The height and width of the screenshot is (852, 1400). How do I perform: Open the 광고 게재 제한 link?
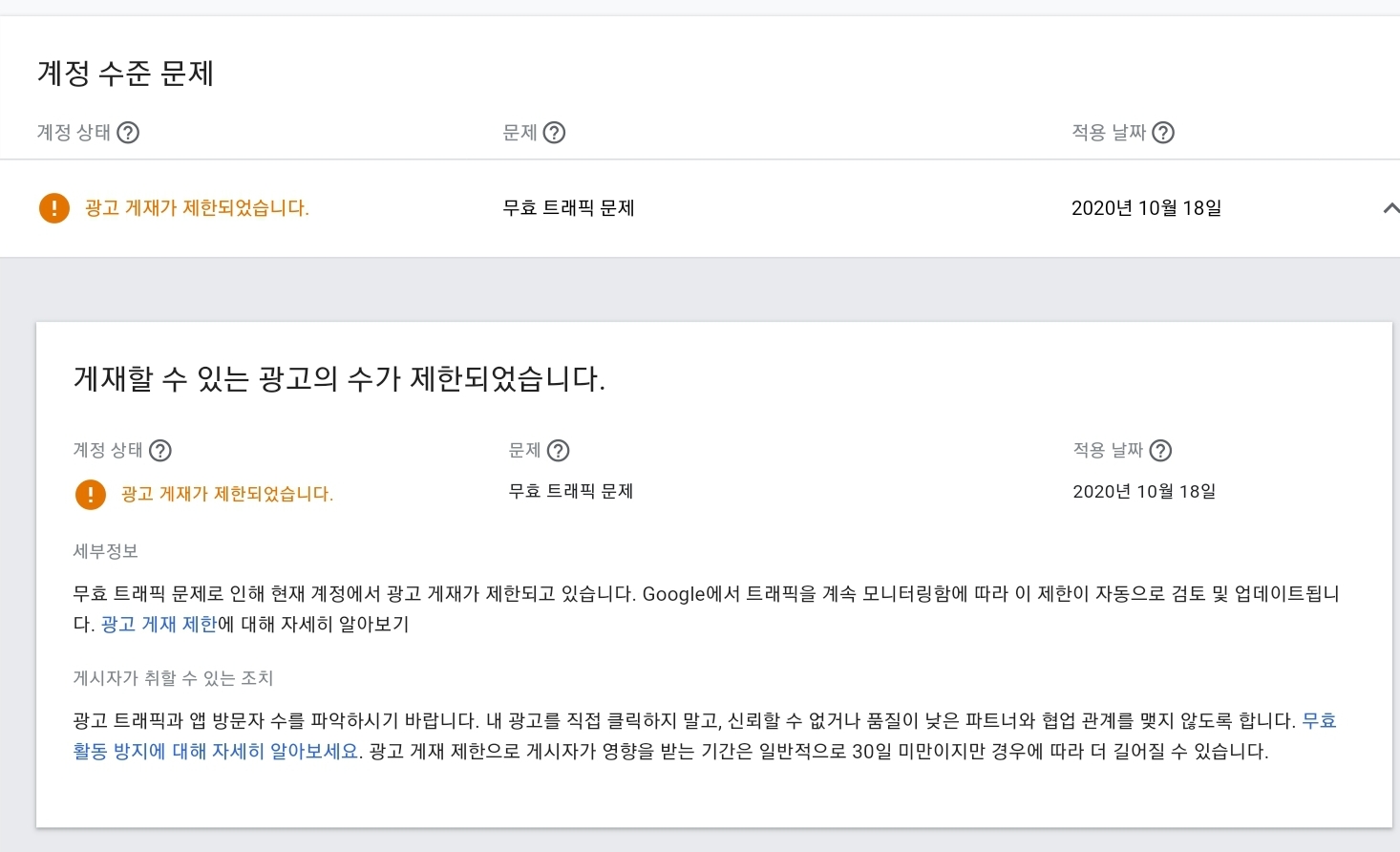159,624
